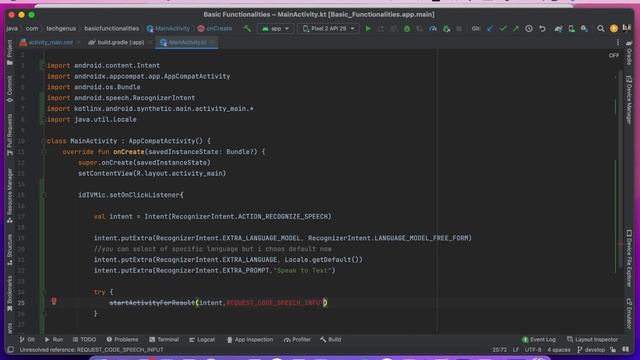Viewport: 640px width, 360px height.
Task: Click Sync Project with Gradle icon
Action: 558,29
